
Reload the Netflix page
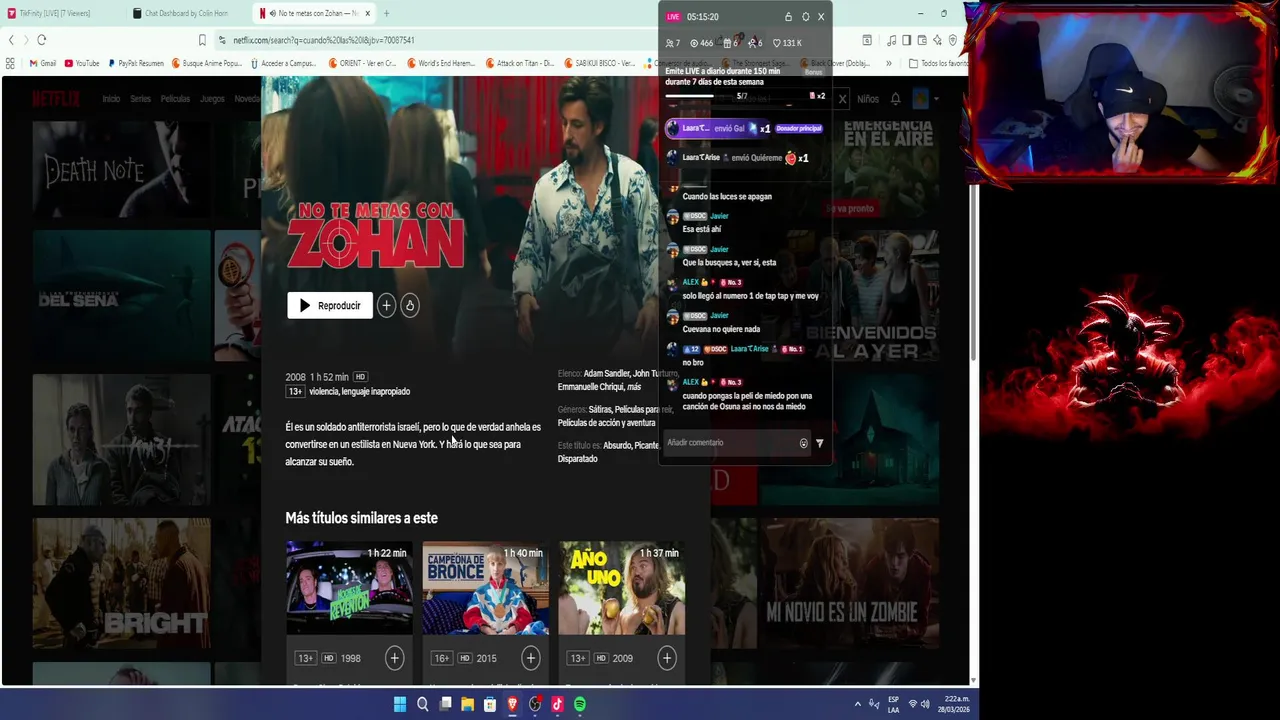point(42,40)
